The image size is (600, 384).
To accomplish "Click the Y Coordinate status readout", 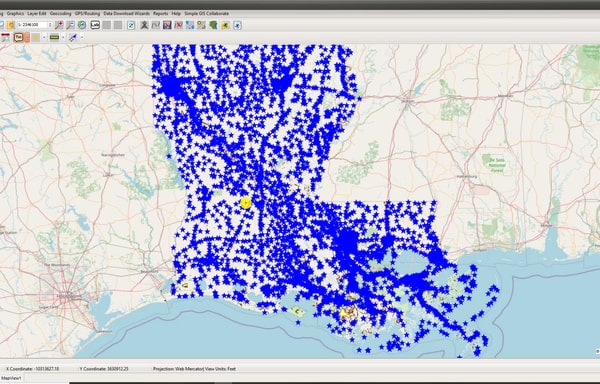I will (x=104, y=369).
